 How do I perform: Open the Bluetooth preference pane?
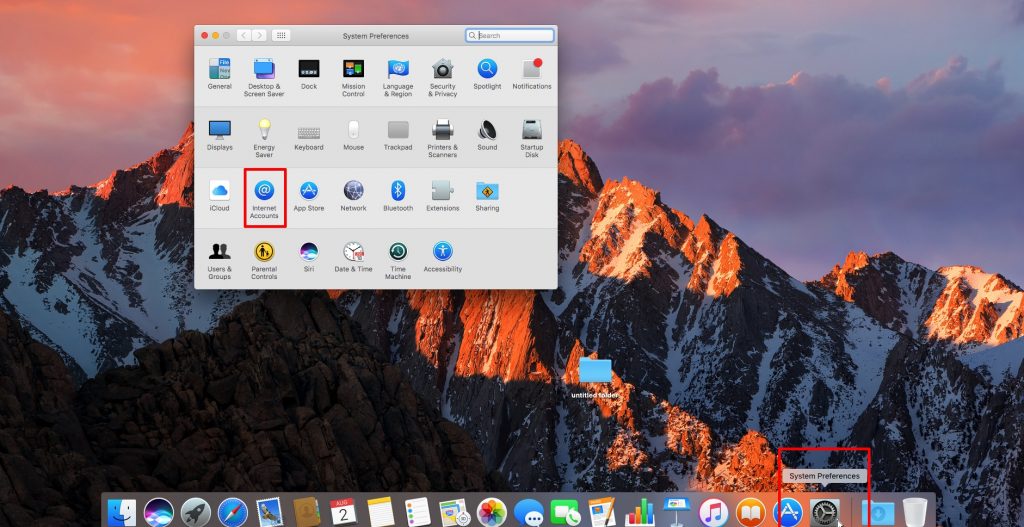[398, 196]
